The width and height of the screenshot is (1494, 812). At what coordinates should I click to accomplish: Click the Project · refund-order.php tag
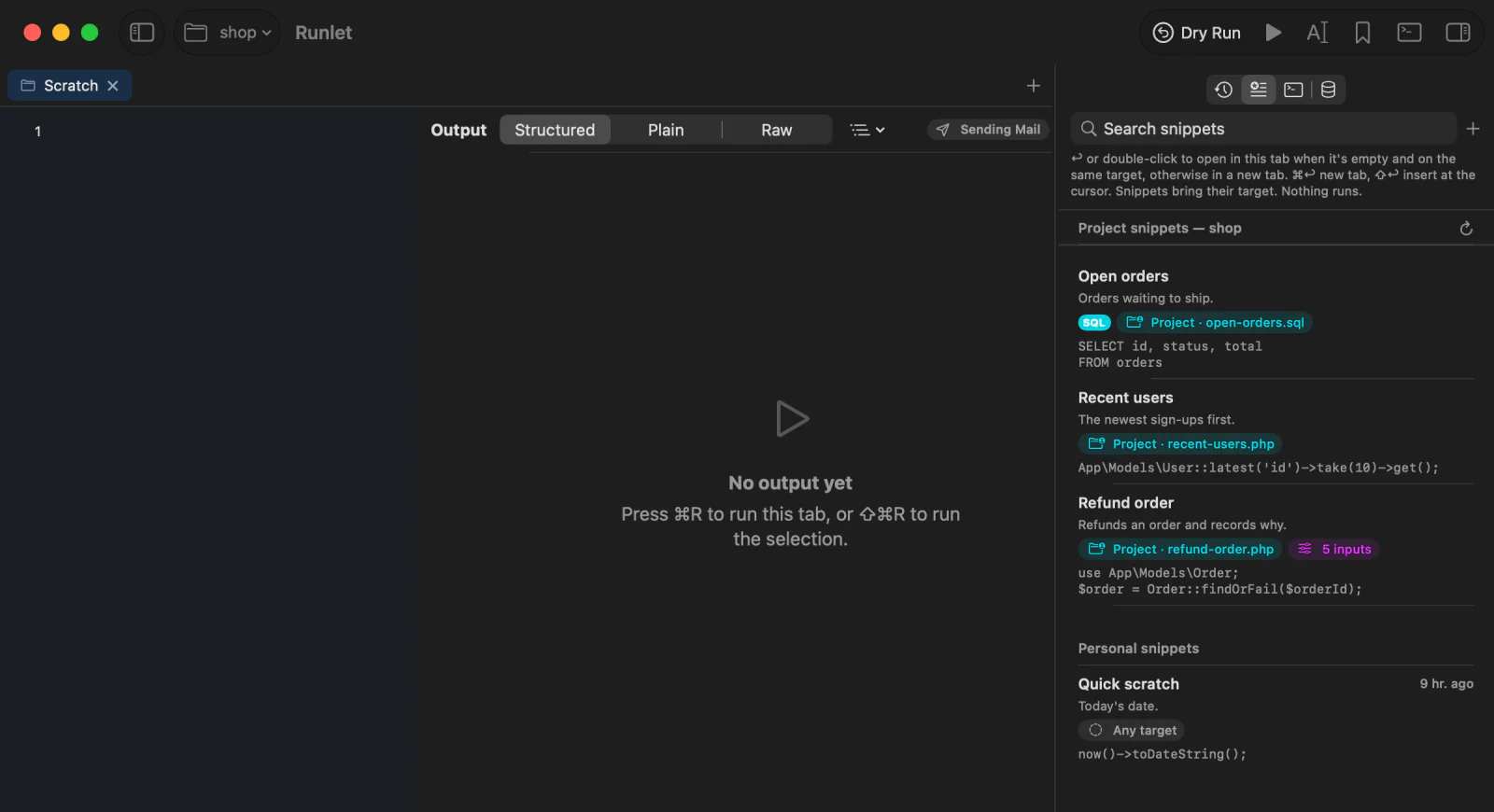coord(1180,550)
